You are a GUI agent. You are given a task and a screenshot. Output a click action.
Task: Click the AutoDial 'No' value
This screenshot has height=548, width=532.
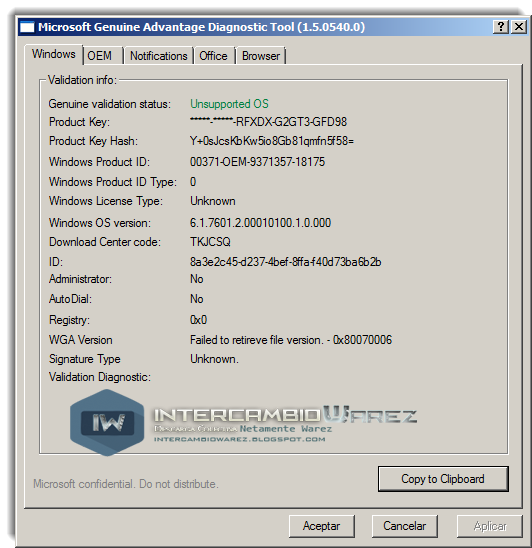coord(196,299)
